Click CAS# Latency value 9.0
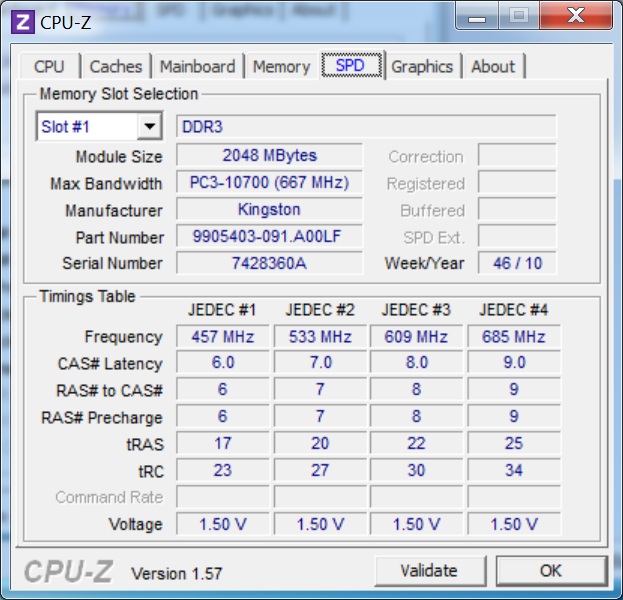 (514, 363)
